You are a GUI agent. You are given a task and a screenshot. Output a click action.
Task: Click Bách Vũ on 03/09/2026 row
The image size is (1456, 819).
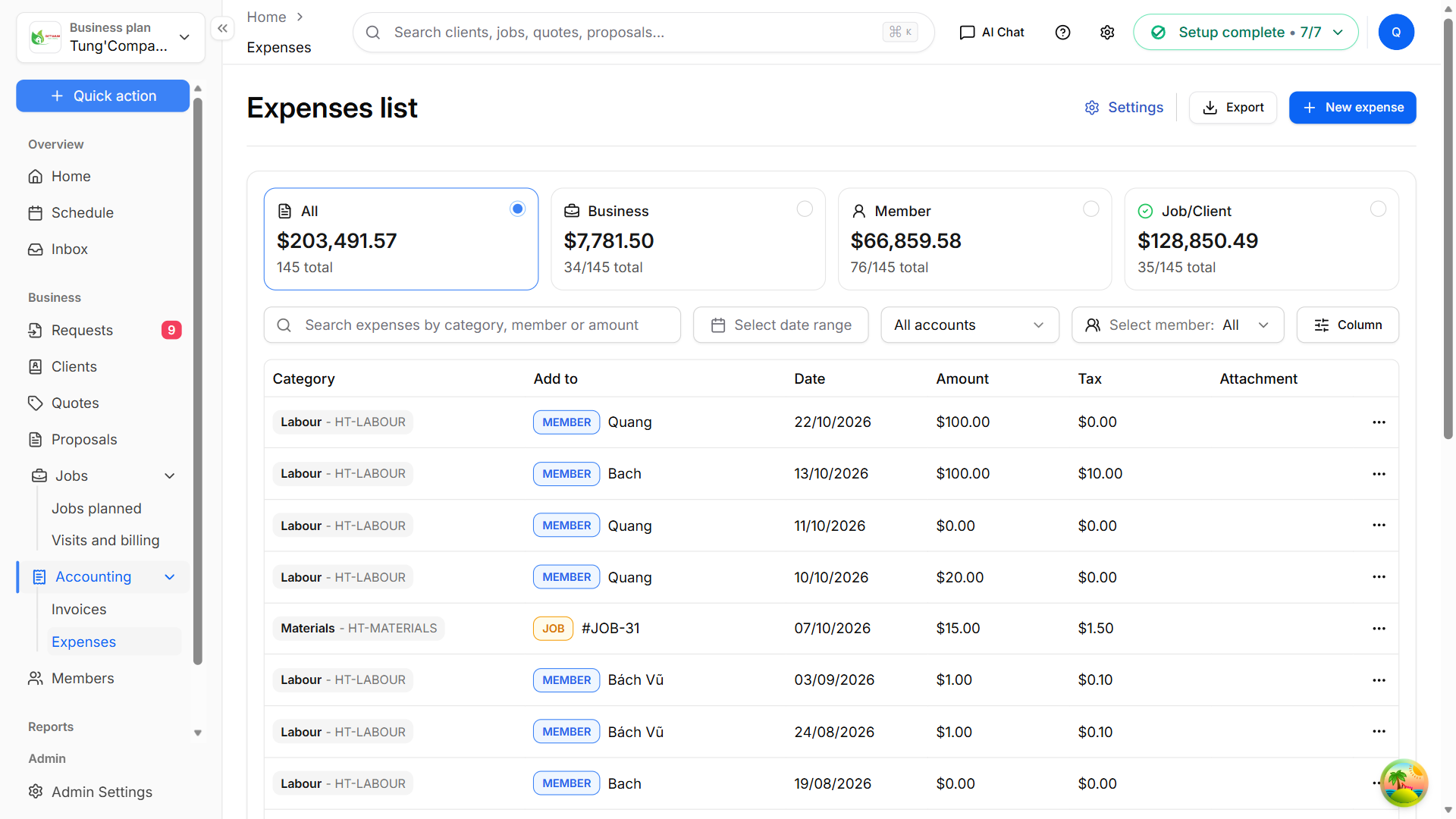635,680
